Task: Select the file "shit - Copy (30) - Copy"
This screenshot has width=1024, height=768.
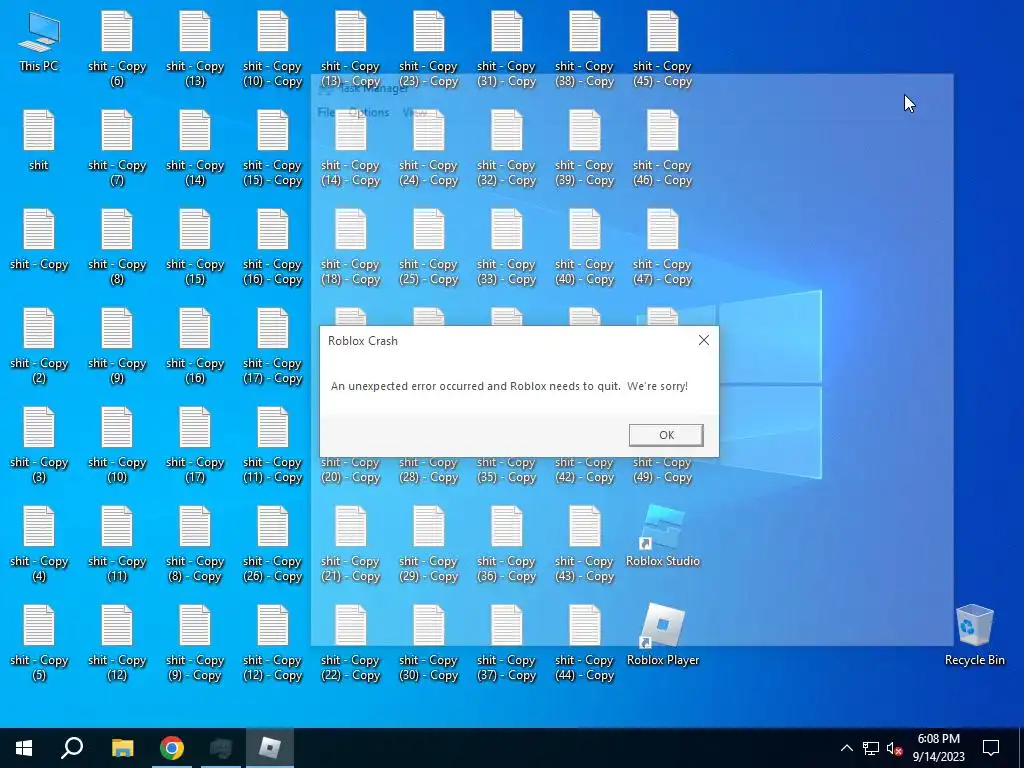Action: [428, 643]
